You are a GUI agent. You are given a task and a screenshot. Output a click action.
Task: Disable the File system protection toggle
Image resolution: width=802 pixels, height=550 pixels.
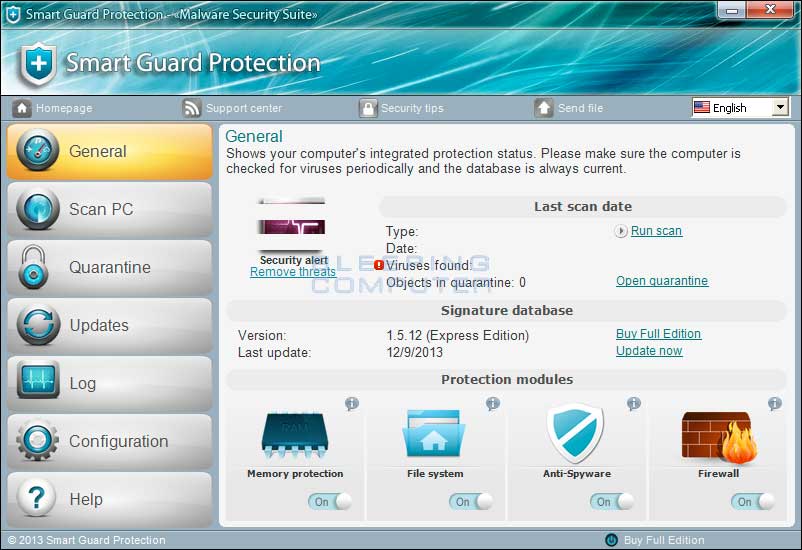471,501
